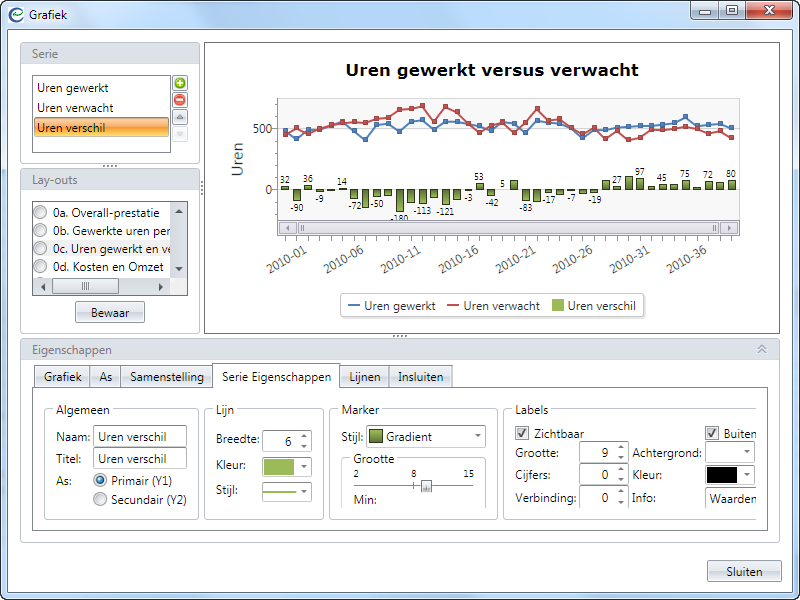Screen dimensions: 800x600
Task: Click the red remove series icon
Action: tap(180, 100)
